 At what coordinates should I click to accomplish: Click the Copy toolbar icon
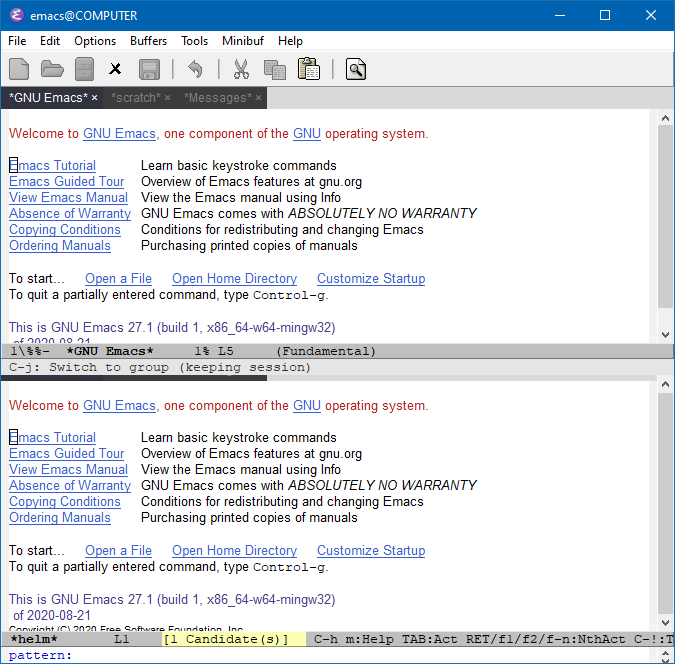pos(275,69)
